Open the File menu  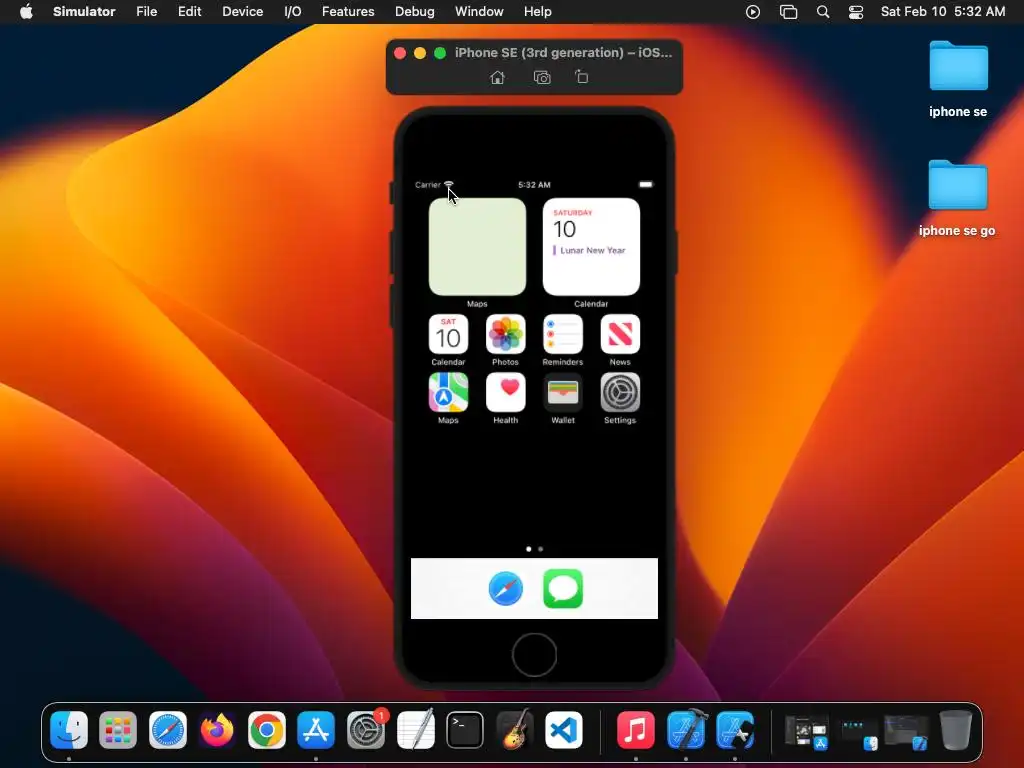(146, 12)
